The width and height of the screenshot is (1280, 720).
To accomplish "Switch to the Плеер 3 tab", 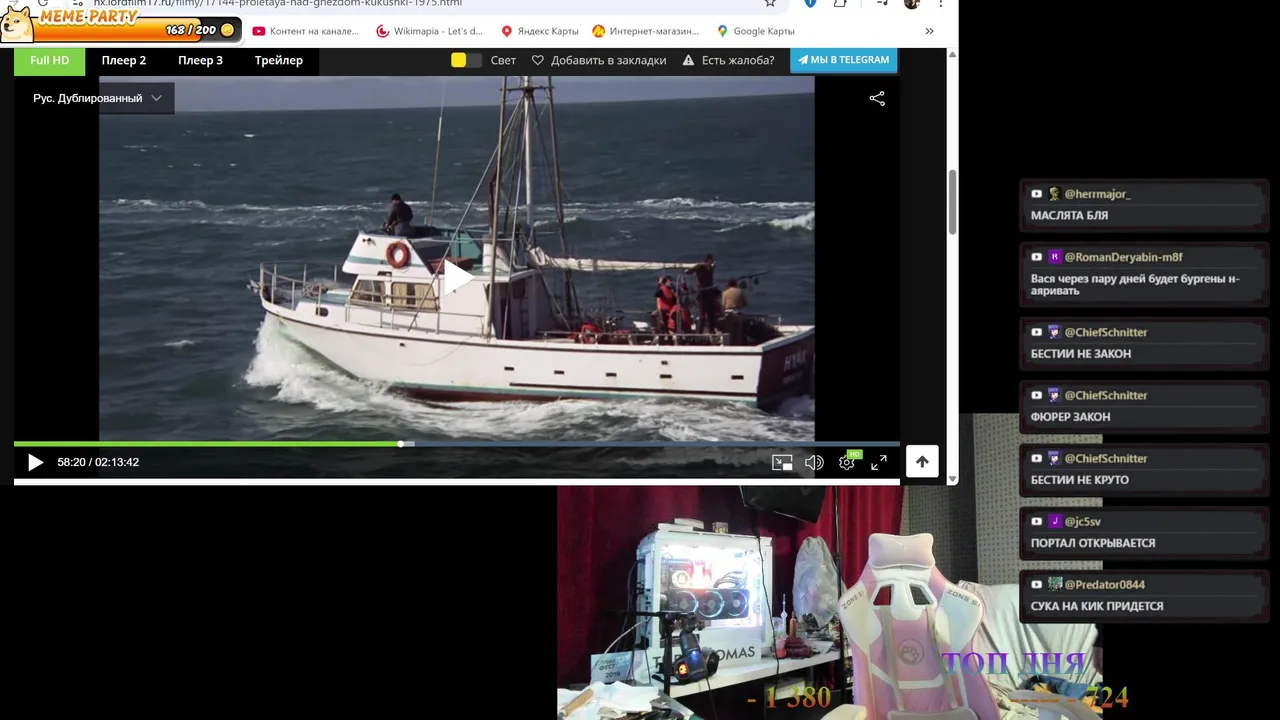I will click(x=200, y=60).
